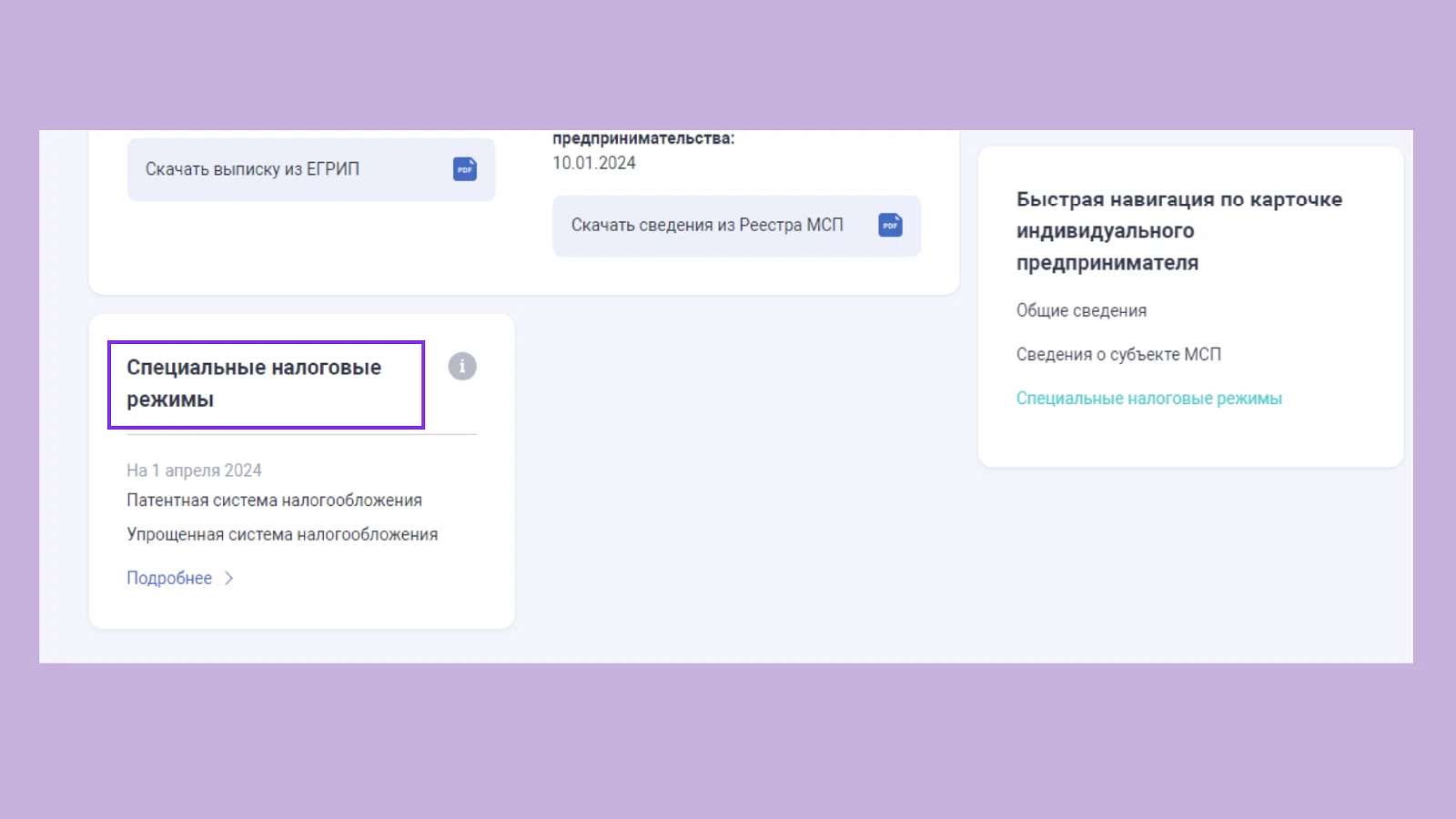Screen dimensions: 1456x819
Task: Click Специальные налоговые режимы card heading
Action: (x=254, y=383)
